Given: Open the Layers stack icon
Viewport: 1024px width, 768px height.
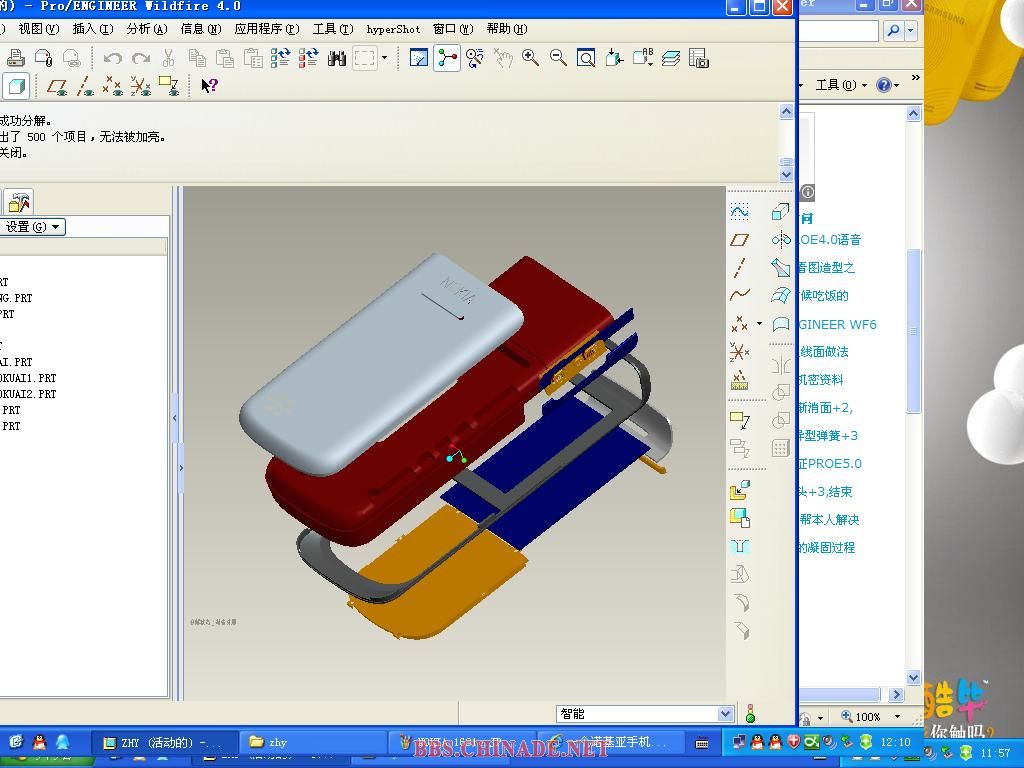Looking at the screenshot, I should tap(670, 59).
